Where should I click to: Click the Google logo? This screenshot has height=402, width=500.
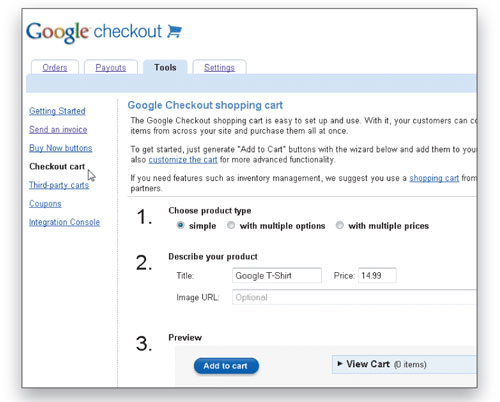(58, 32)
